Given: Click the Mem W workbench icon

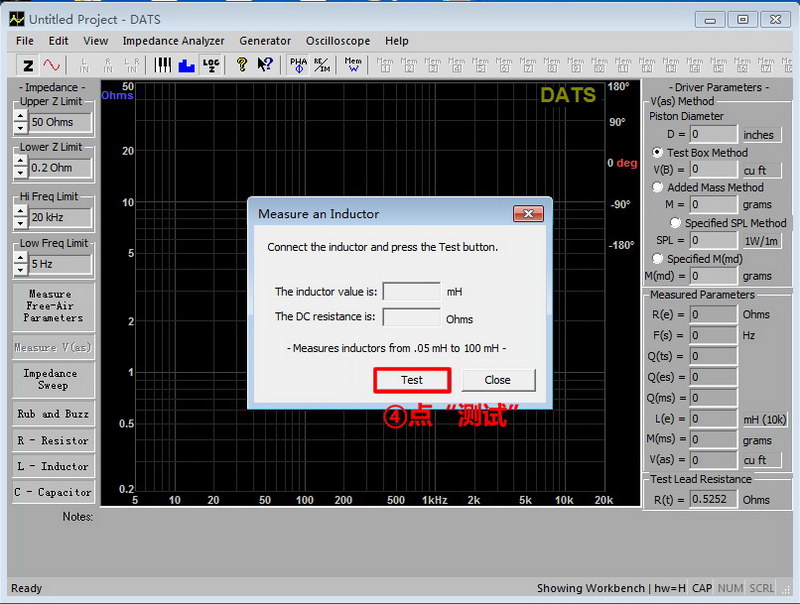Looking at the screenshot, I should point(353,65).
